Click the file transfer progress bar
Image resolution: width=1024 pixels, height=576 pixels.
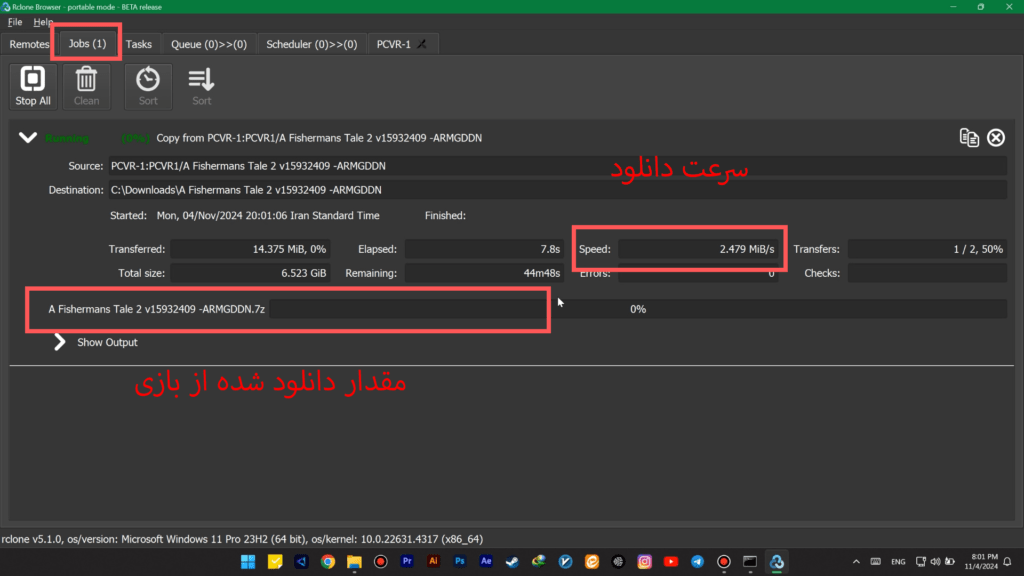(x=637, y=310)
